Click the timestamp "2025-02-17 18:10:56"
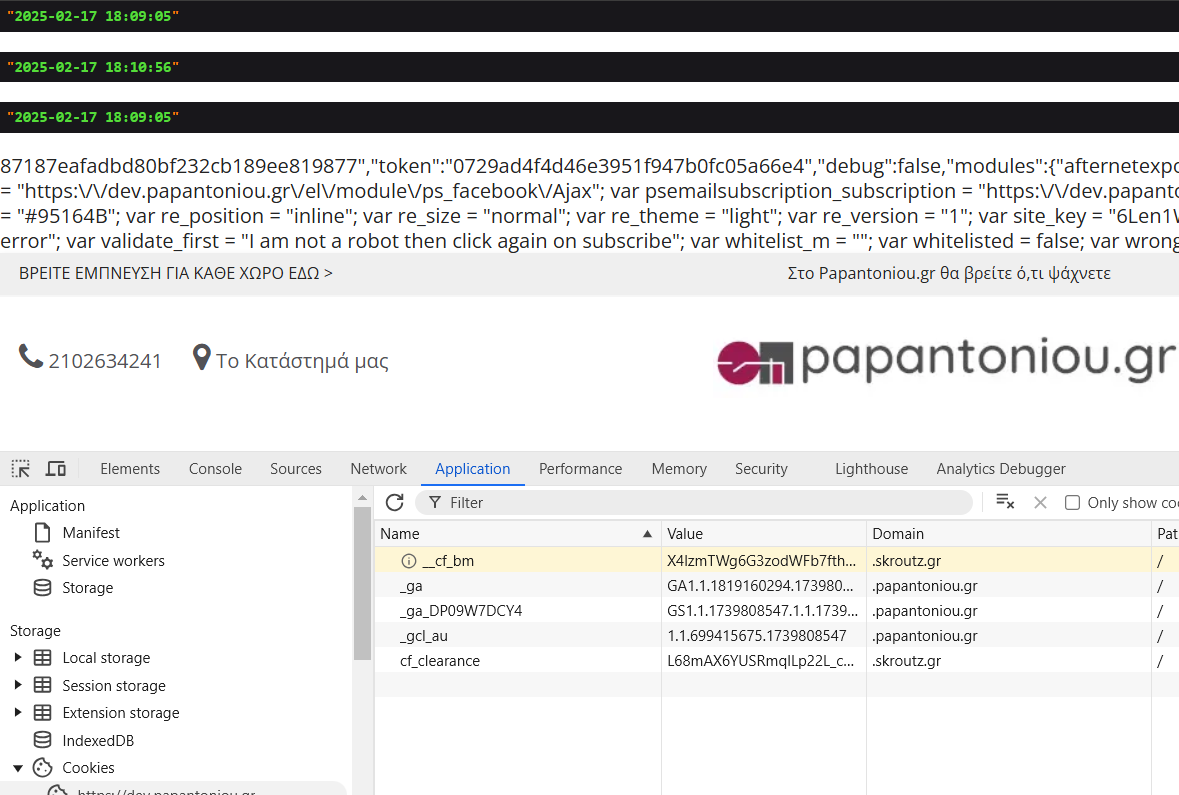The image size is (1179, 795). tap(93, 67)
